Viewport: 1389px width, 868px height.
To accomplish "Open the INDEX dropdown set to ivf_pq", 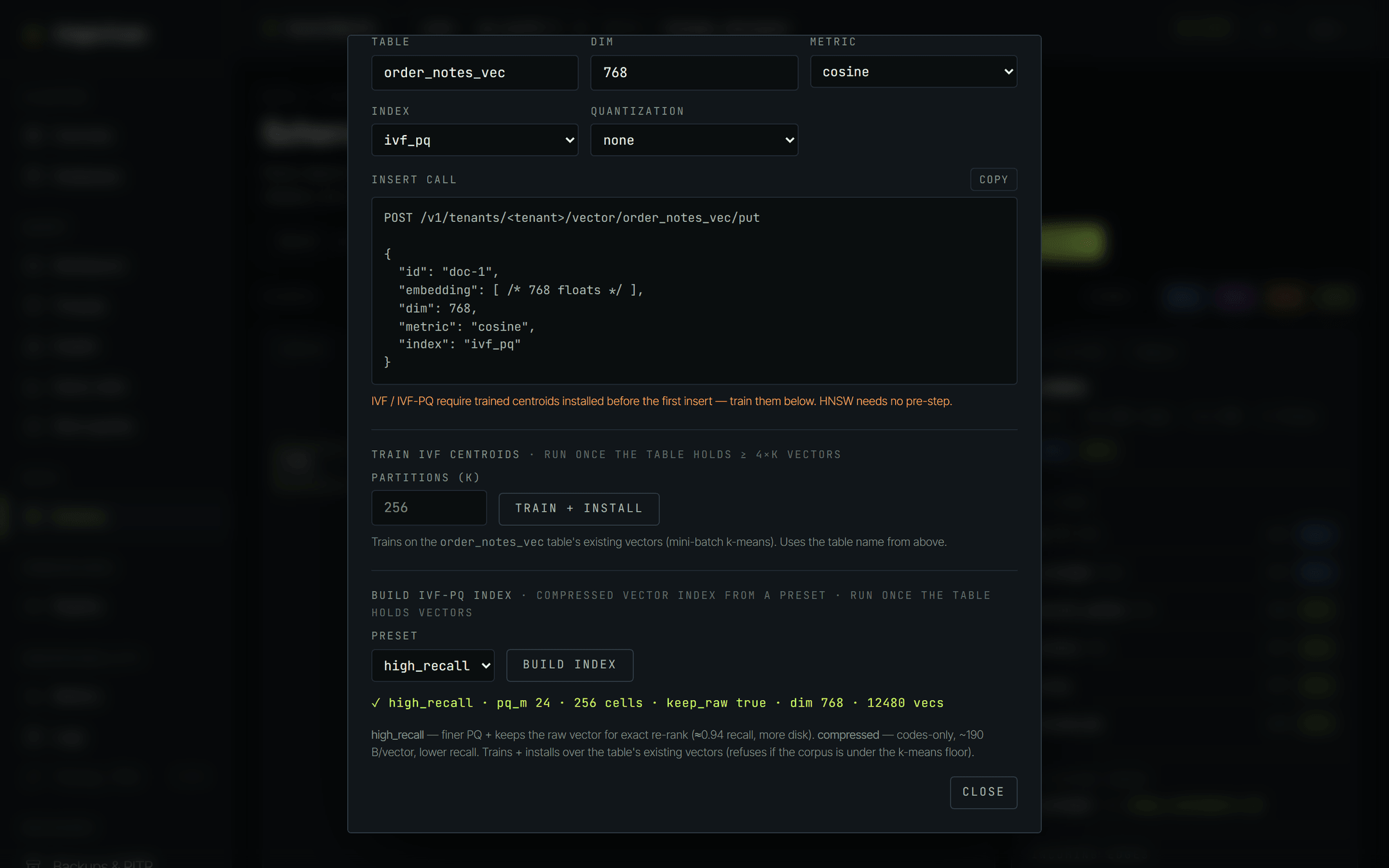I will 475,140.
